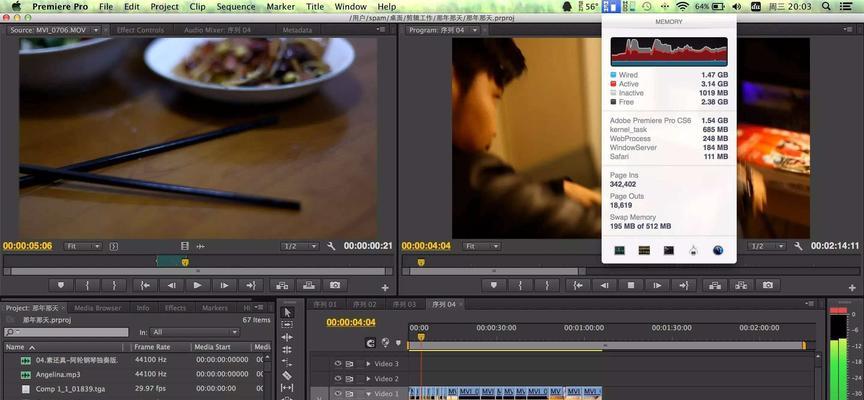This screenshot has height=400, width=864.
Task: Open Terminal icon in memory popup
Action: click(x=668, y=251)
